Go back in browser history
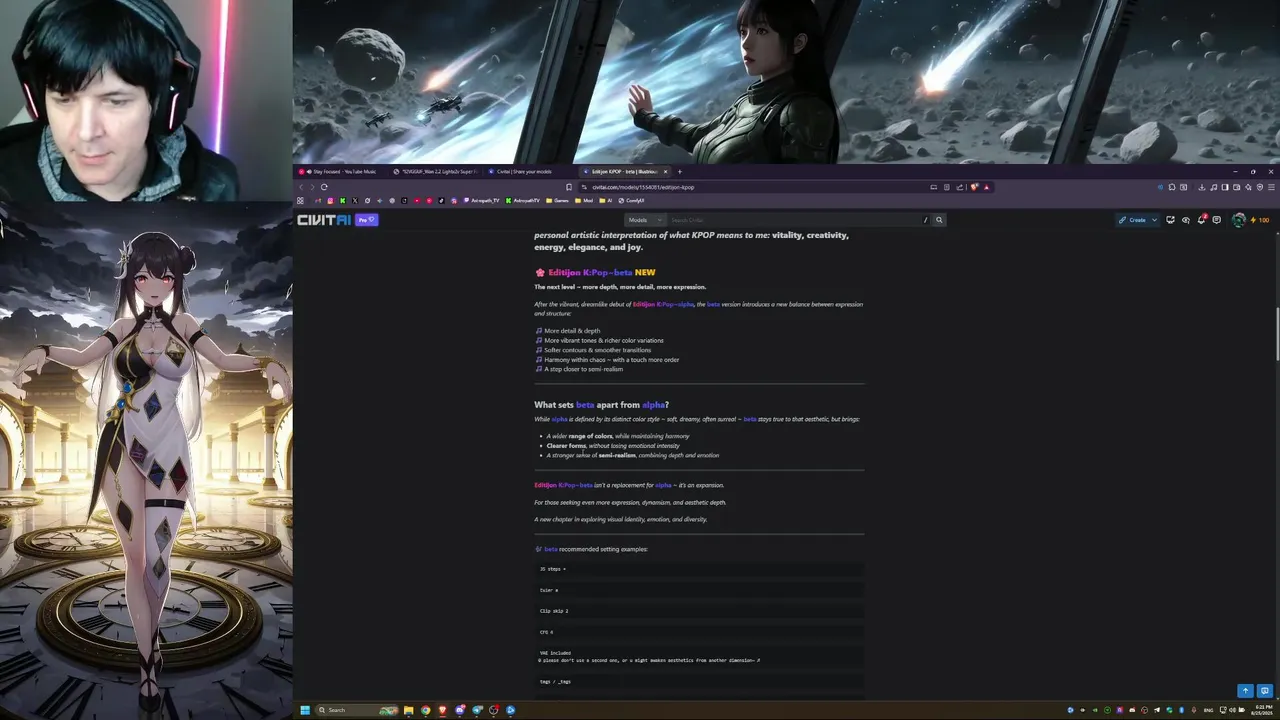The width and height of the screenshot is (1280, 720). tap(301, 187)
